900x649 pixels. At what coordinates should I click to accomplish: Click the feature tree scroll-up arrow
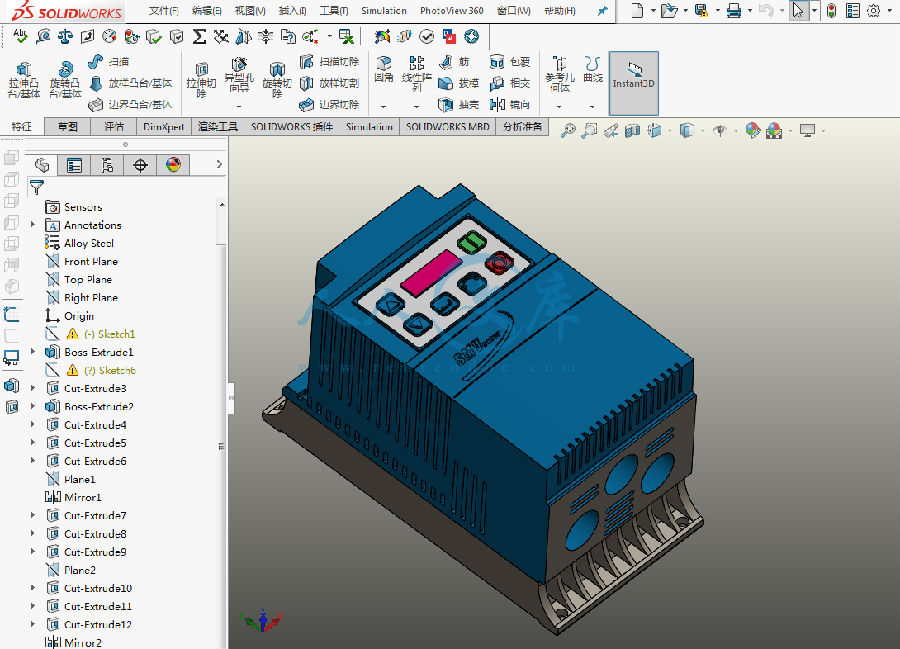(x=222, y=205)
